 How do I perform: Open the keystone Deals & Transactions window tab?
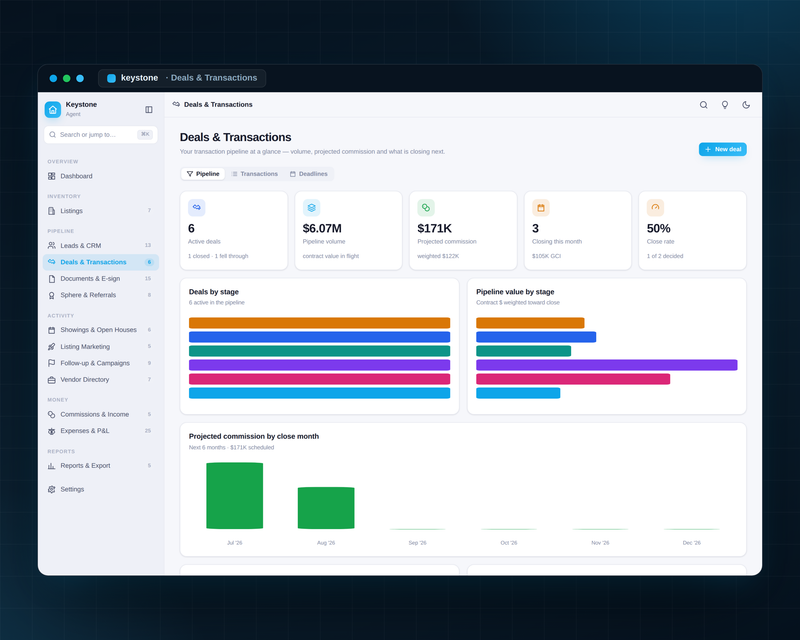click(x=182, y=78)
